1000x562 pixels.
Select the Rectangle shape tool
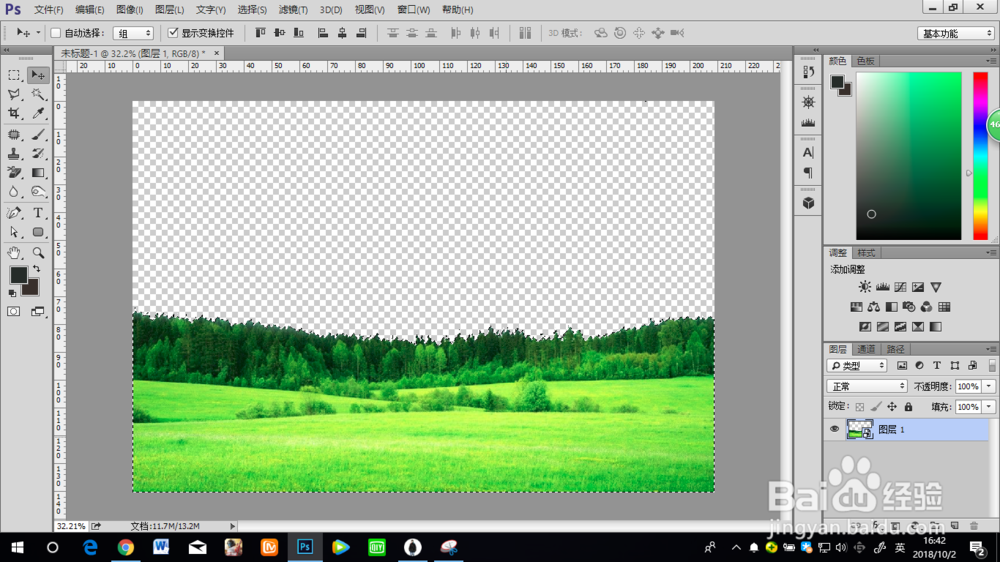point(38,232)
